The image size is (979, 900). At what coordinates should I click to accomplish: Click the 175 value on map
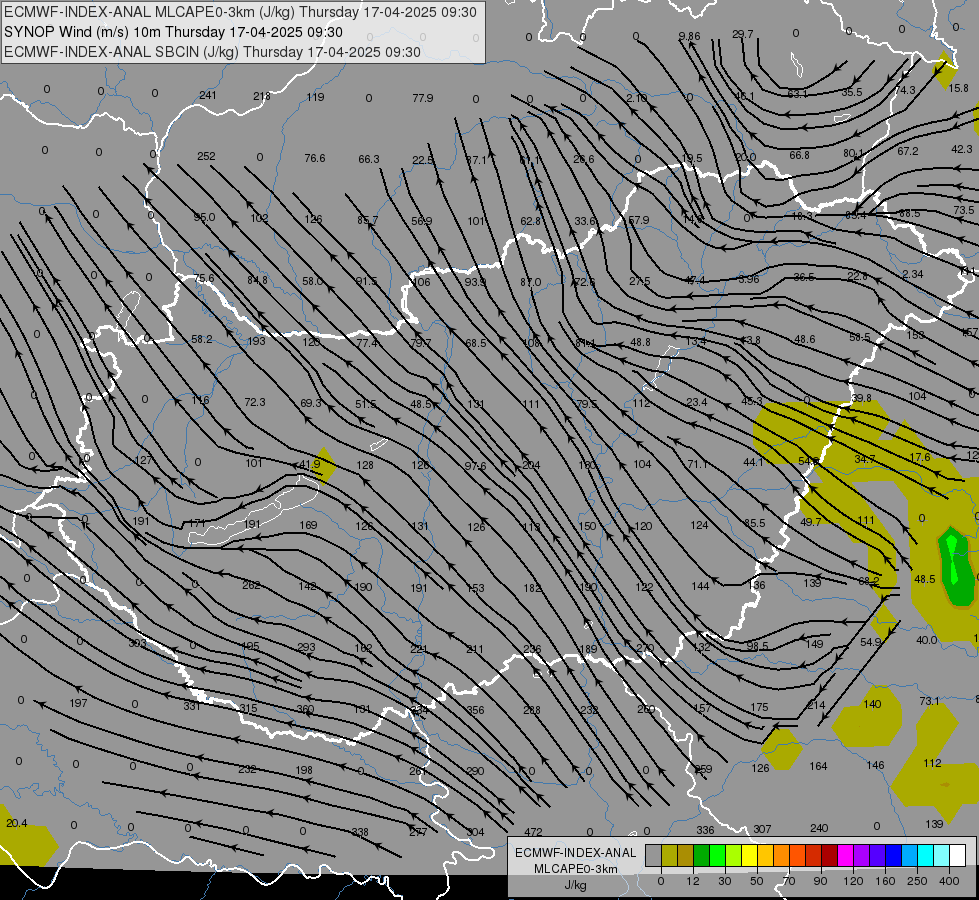click(759, 707)
